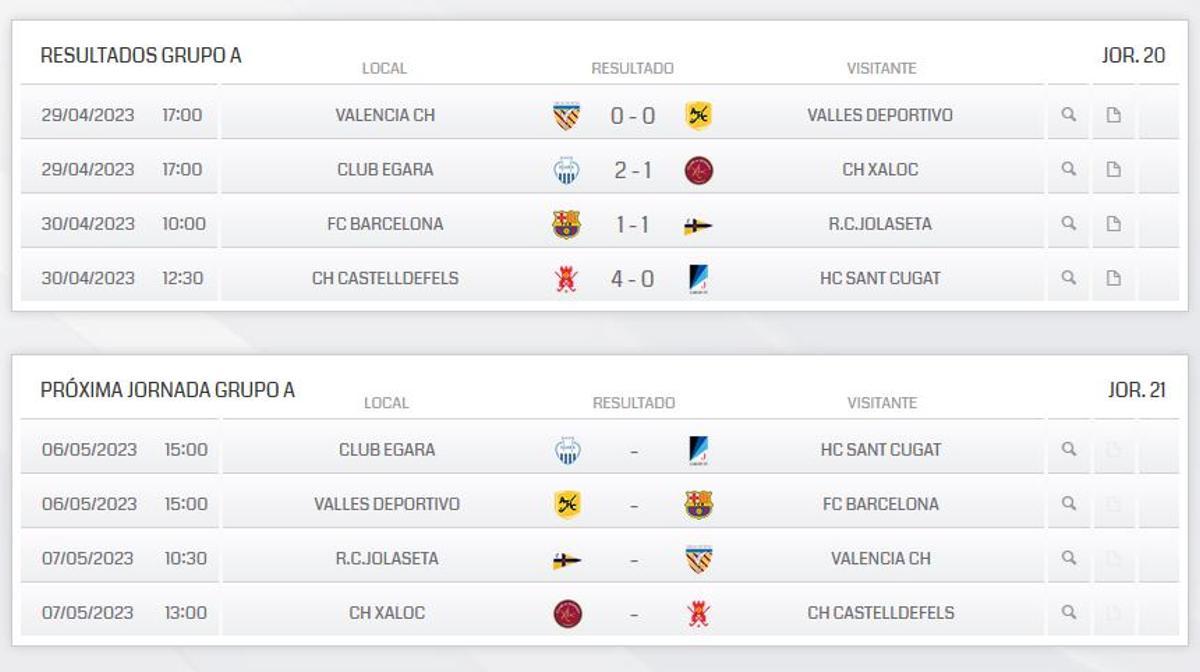Viewport: 1200px width, 672px height.
Task: Open match details for R.C.Jolaseta vs Valencia CH
Action: 1069,558
